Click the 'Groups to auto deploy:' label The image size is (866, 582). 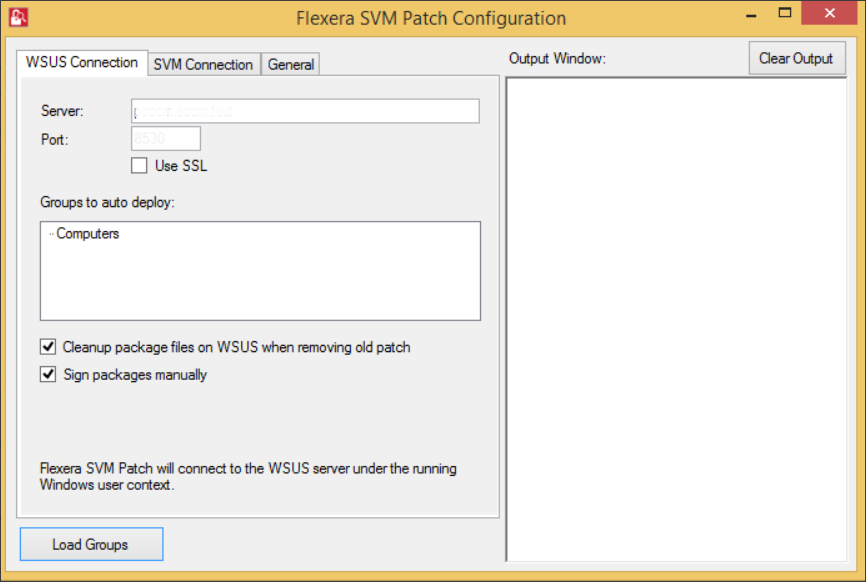click(x=107, y=203)
